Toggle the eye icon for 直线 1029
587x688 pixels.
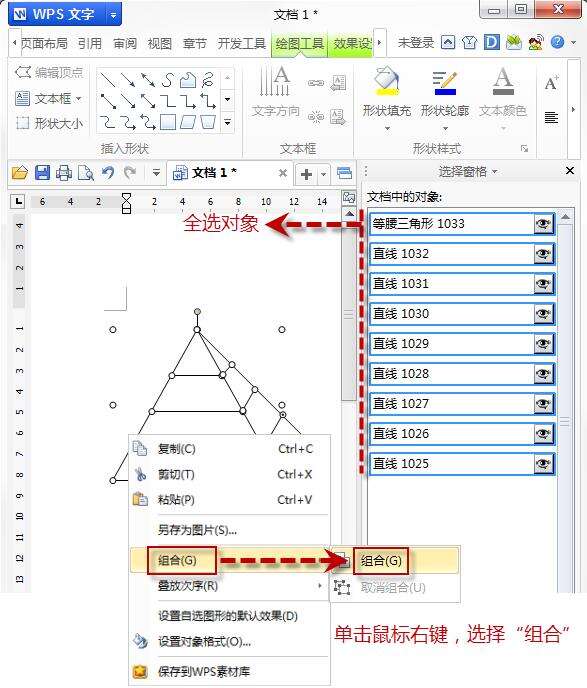tap(543, 344)
